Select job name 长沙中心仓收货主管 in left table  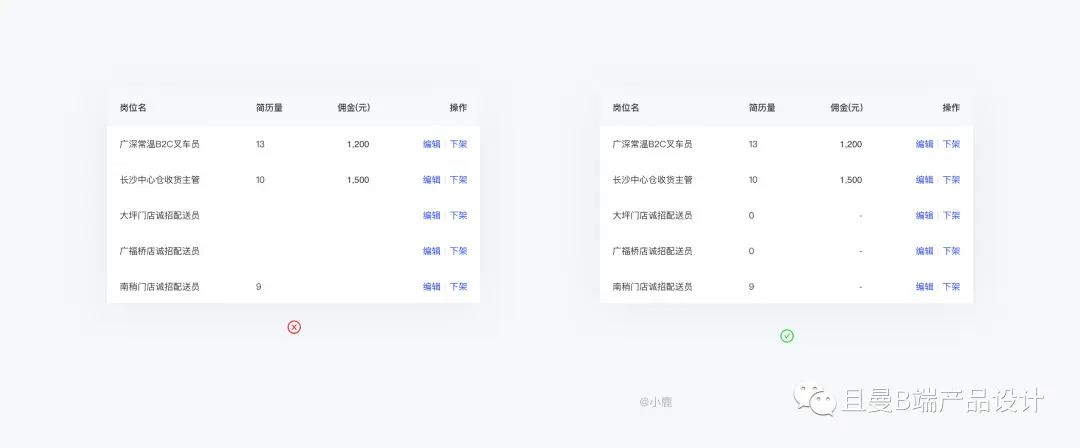coord(160,180)
